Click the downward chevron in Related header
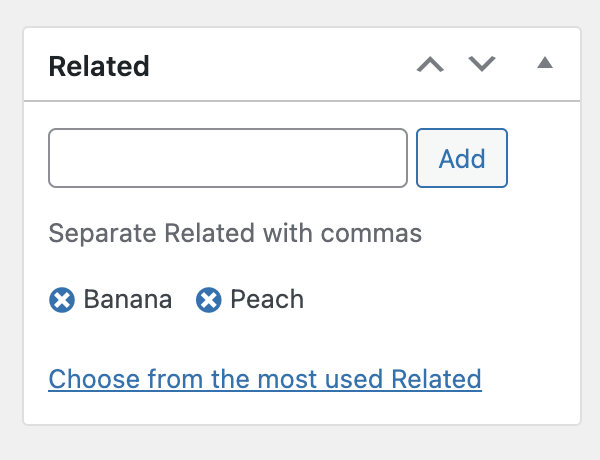This screenshot has width=600, height=460. 482,64
